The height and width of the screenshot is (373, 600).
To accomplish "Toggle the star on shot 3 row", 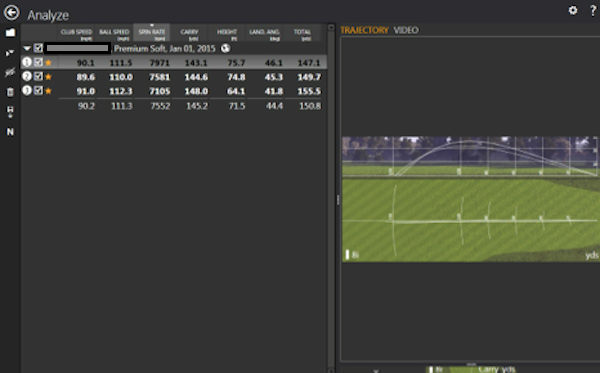I will click(49, 91).
